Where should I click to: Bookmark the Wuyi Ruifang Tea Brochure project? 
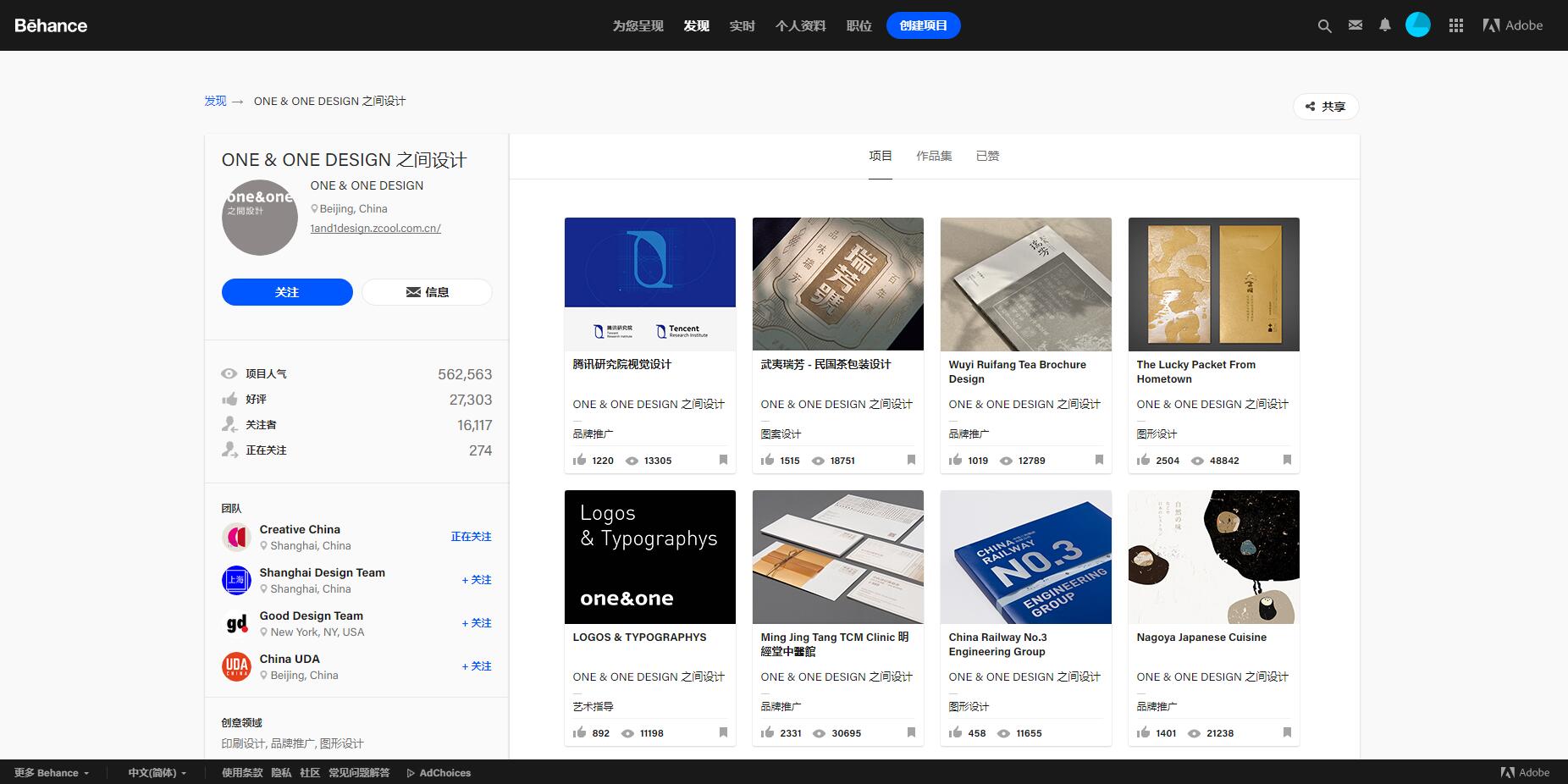tap(1099, 460)
